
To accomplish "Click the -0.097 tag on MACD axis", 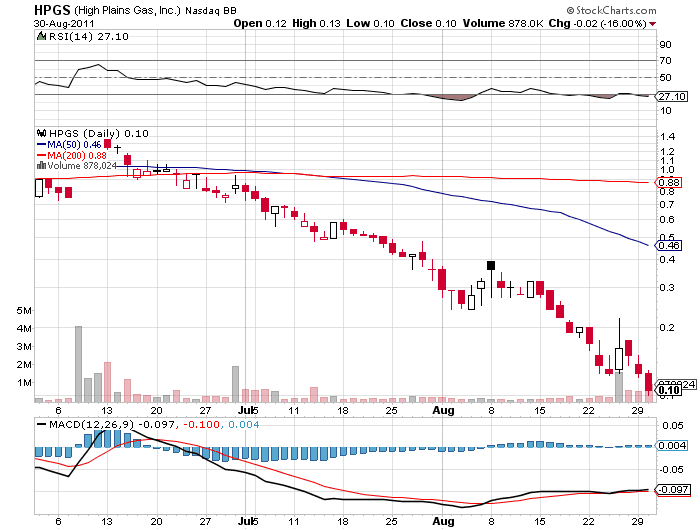I will 673,490.
